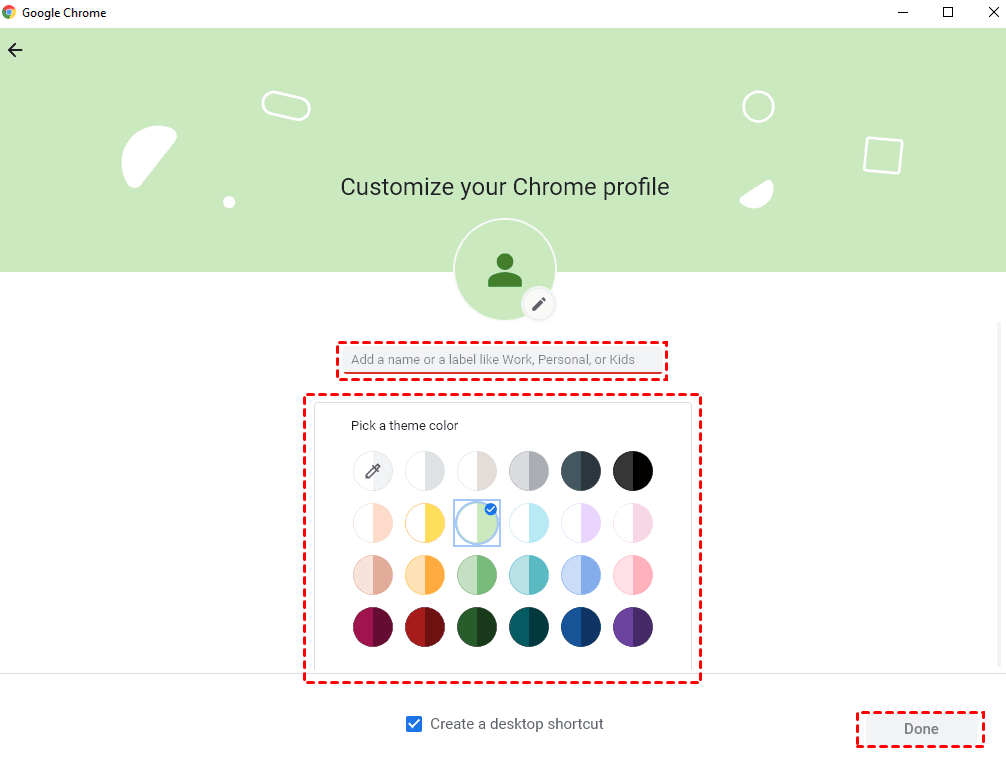Screen dimensions: 1006x758
Task: Select the magenta dark theme color
Action: tap(373, 627)
